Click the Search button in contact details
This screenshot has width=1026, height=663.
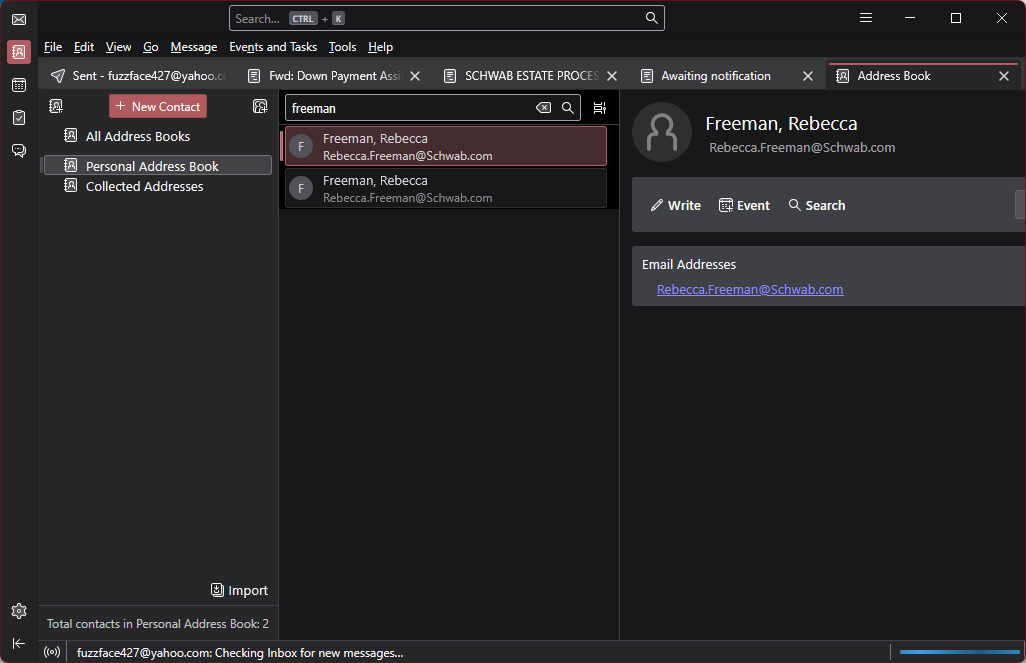[x=817, y=206]
